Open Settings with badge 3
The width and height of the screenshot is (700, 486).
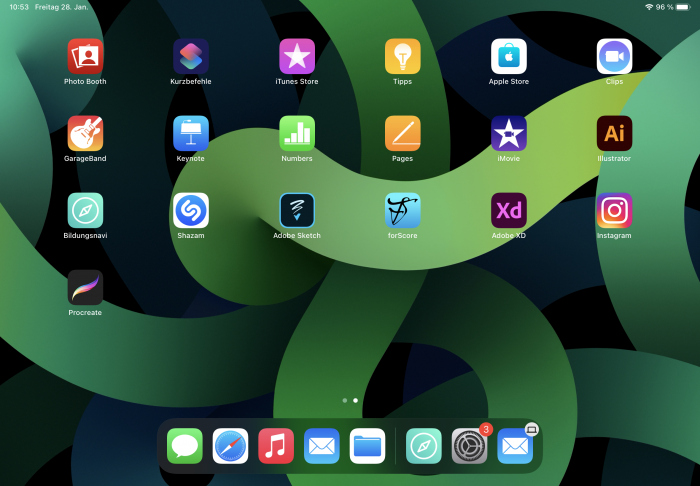click(x=470, y=446)
